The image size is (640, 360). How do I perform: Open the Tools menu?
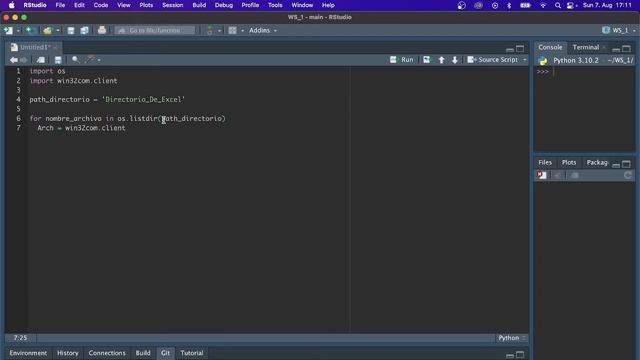tap(275, 5)
